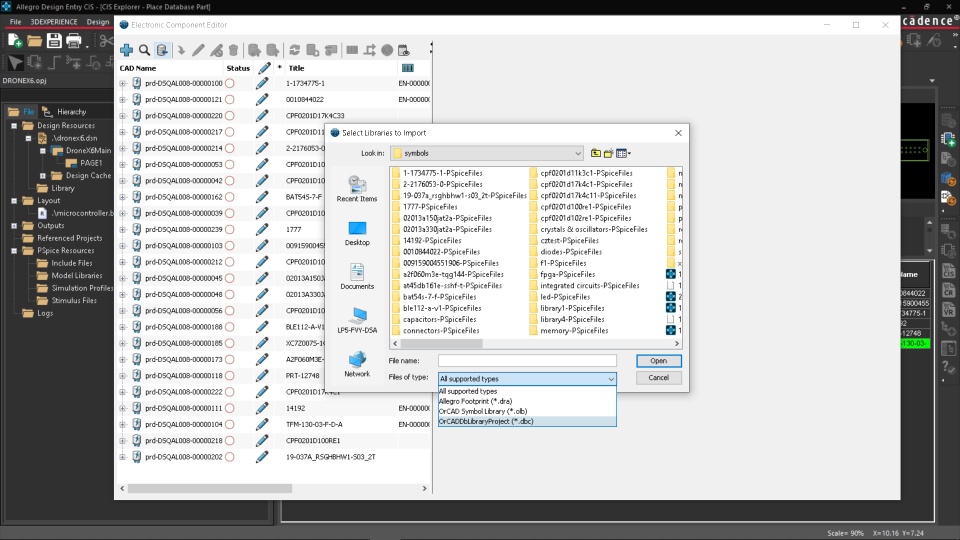This screenshot has height=540, width=960.
Task: Click the Create New Folder icon
Action: coord(608,153)
